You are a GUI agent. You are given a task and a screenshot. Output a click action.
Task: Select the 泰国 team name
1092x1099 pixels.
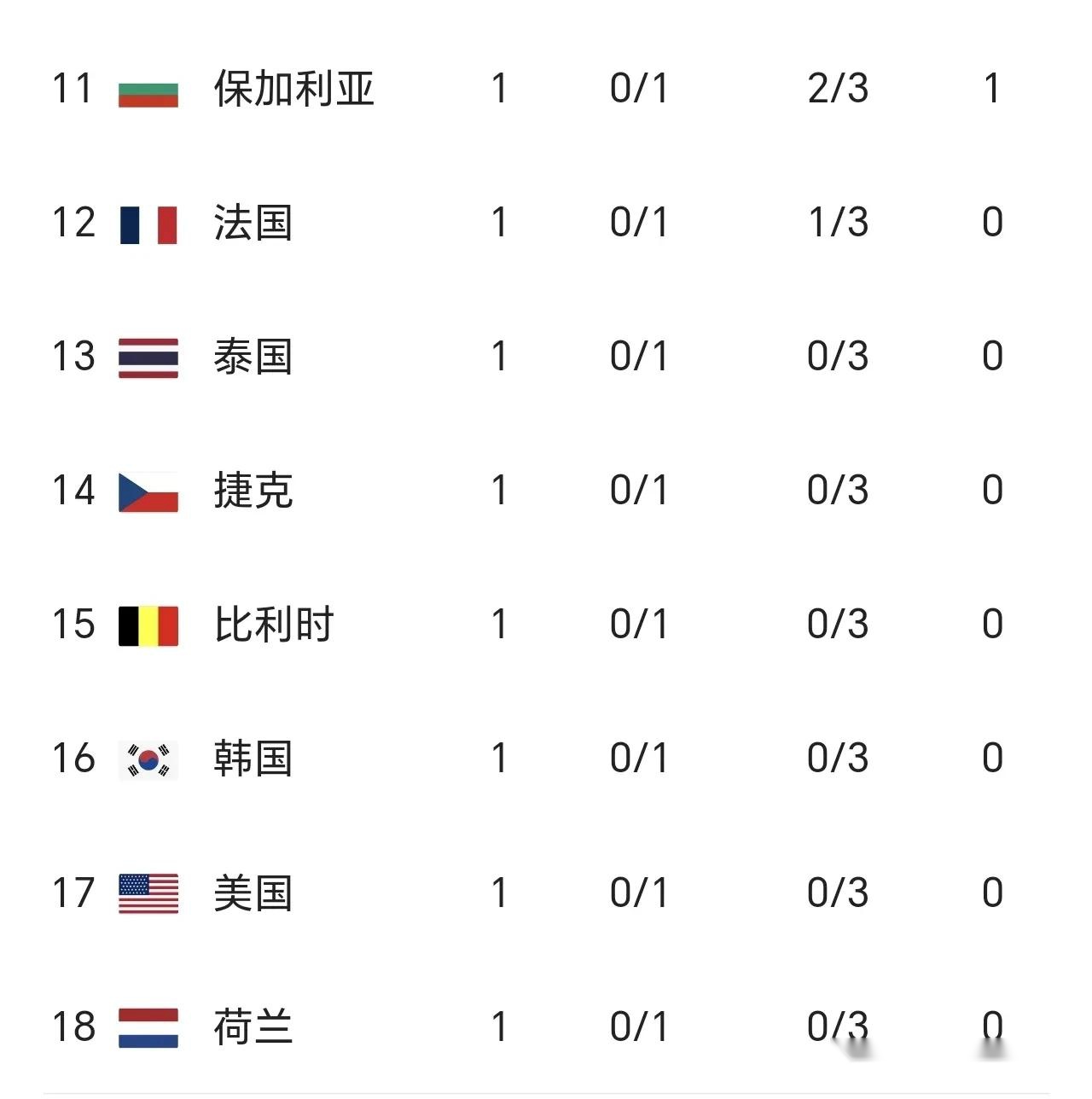pos(253,358)
